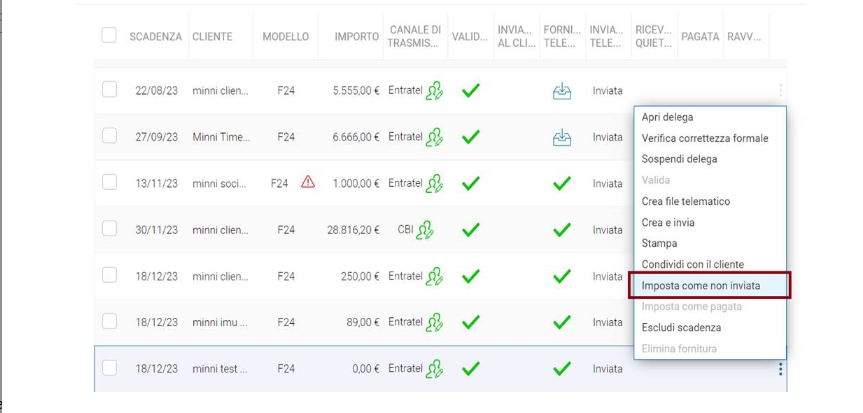Click the 'Minni Time...' client cell
Image resolution: width=863 pixels, height=413 pixels.
coord(221,137)
